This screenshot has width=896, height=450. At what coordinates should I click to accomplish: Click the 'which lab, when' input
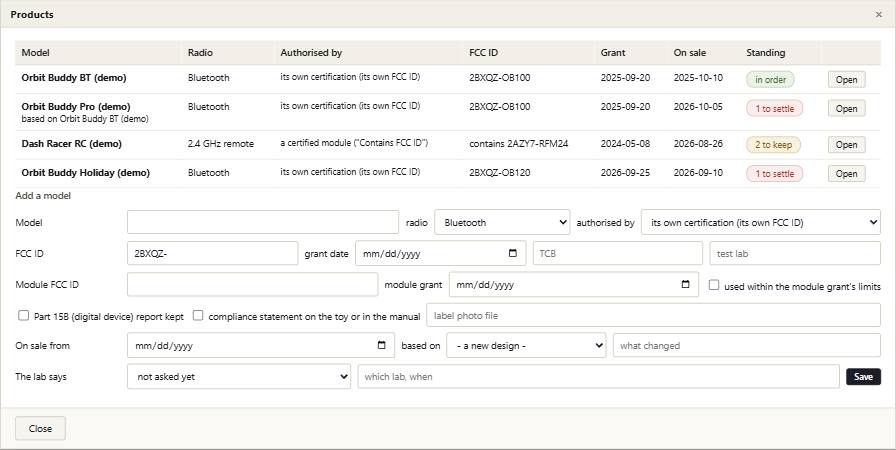click(598, 376)
